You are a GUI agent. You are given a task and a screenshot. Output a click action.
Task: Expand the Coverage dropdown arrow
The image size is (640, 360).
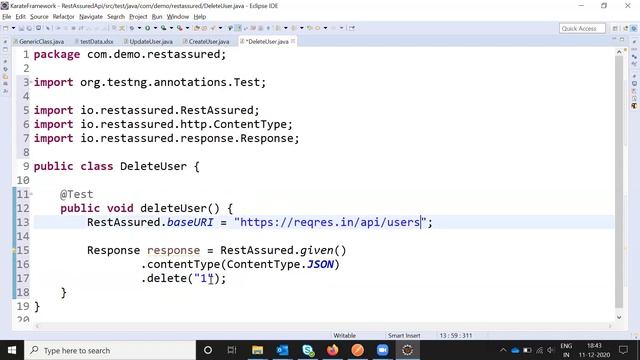click(x=171, y=28)
